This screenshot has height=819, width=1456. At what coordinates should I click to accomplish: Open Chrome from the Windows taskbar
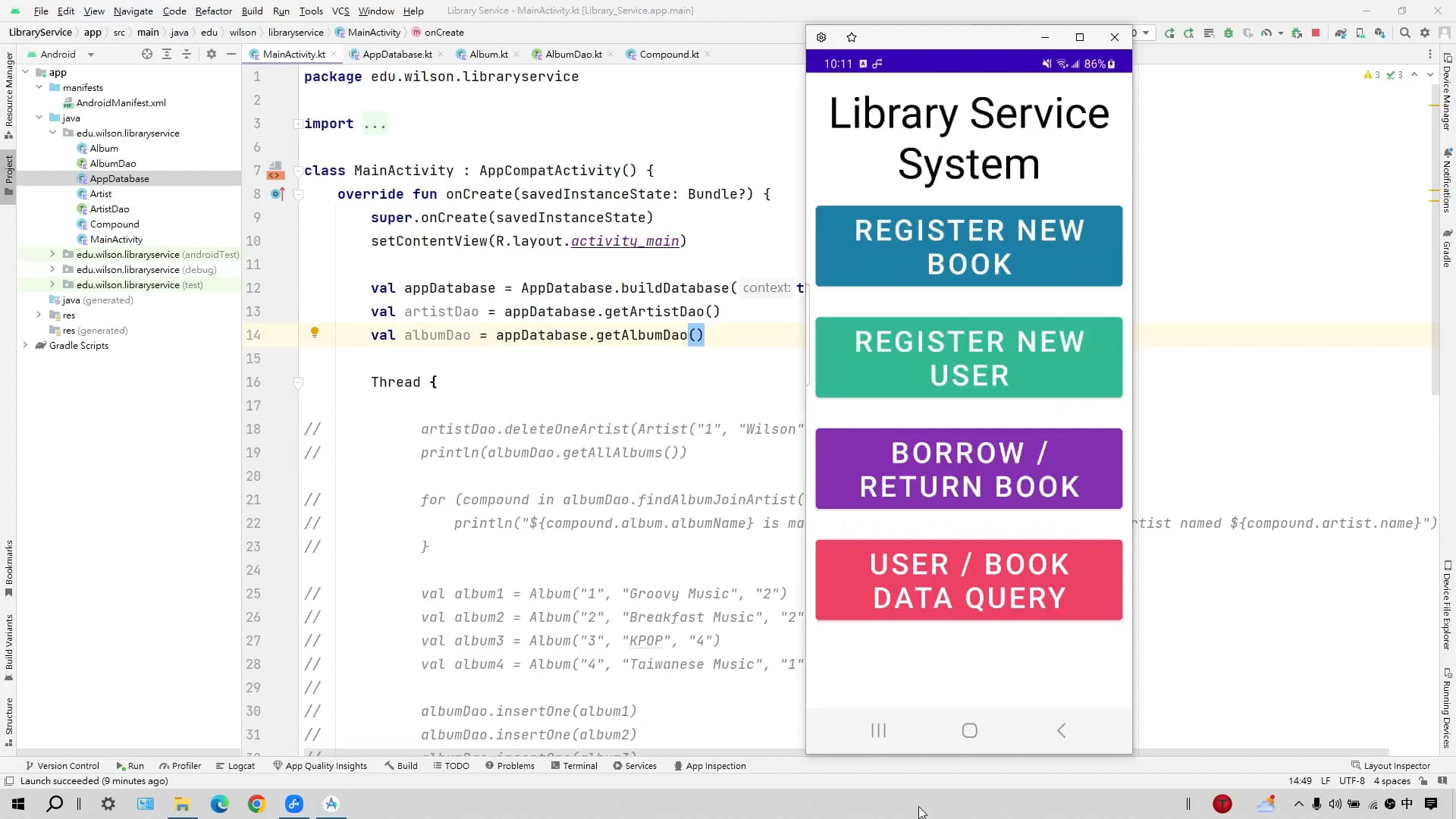pyautogui.click(x=256, y=804)
